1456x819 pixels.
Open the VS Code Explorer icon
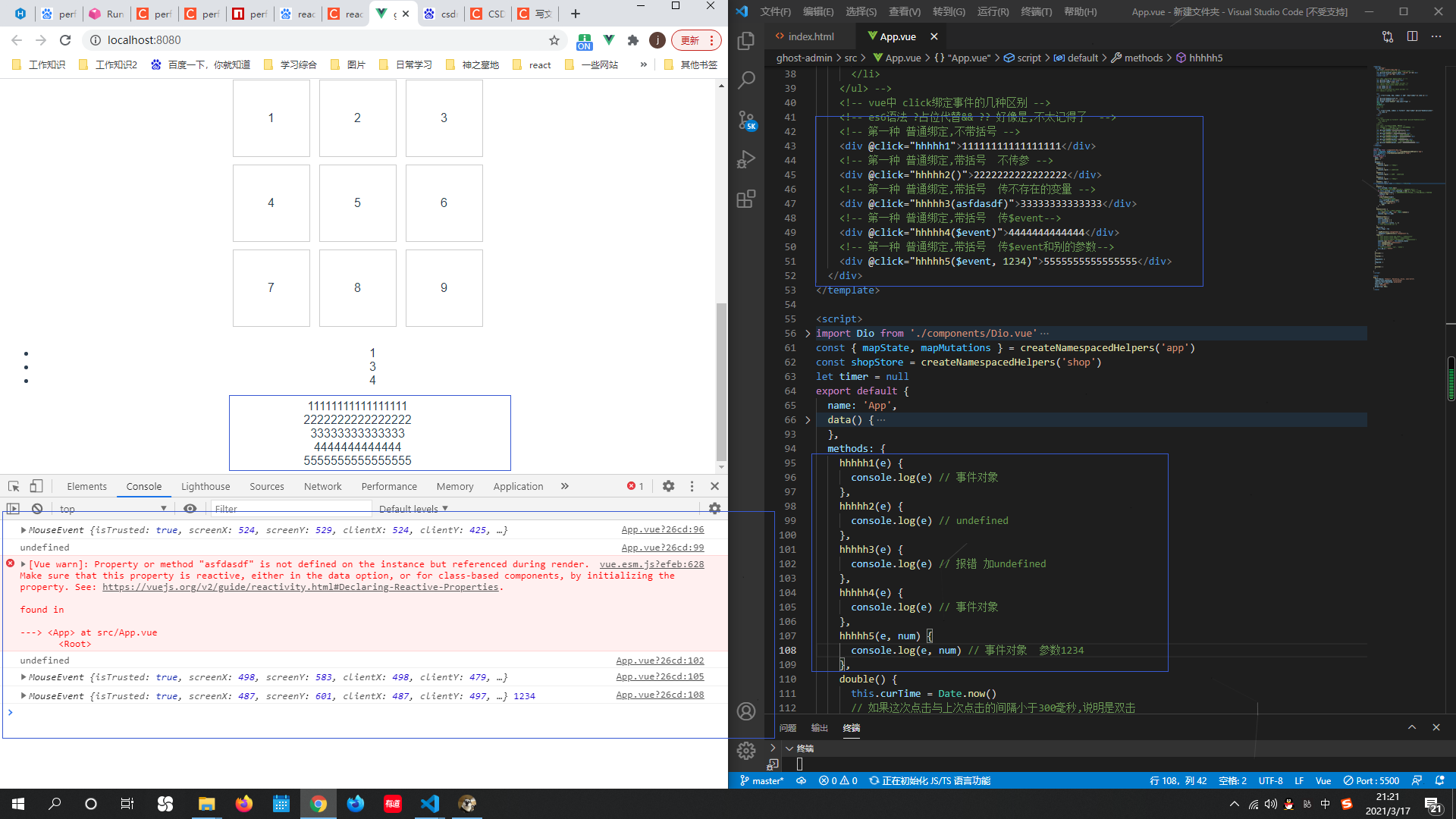tap(746, 40)
